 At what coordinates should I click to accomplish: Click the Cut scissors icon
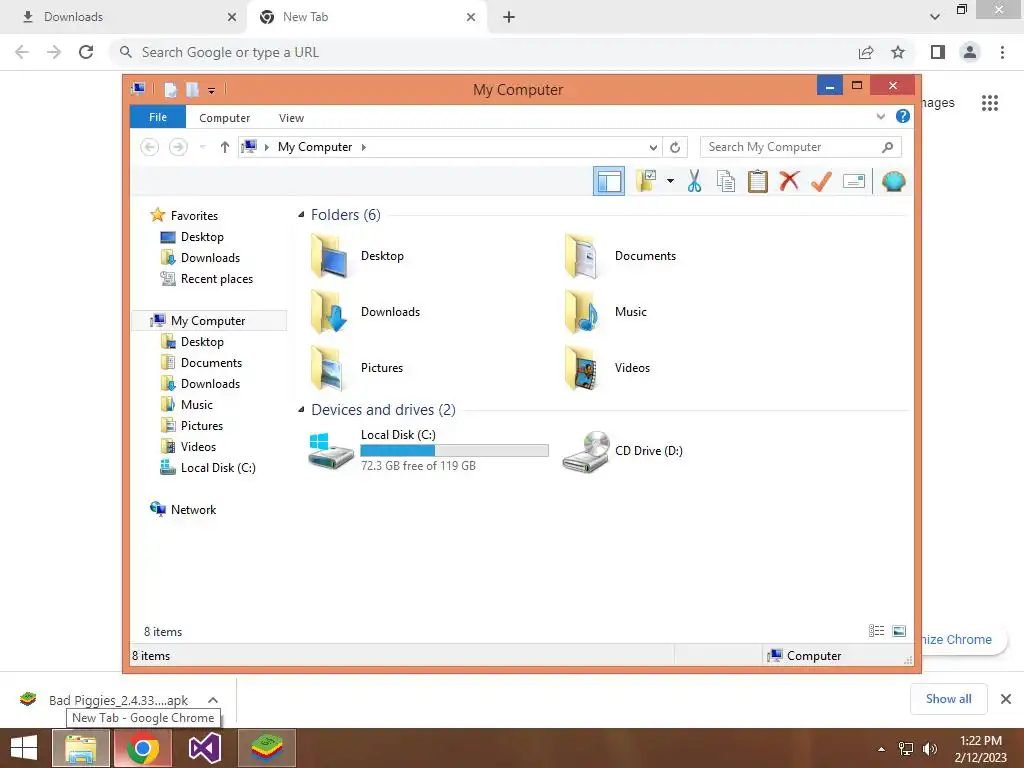(x=694, y=181)
